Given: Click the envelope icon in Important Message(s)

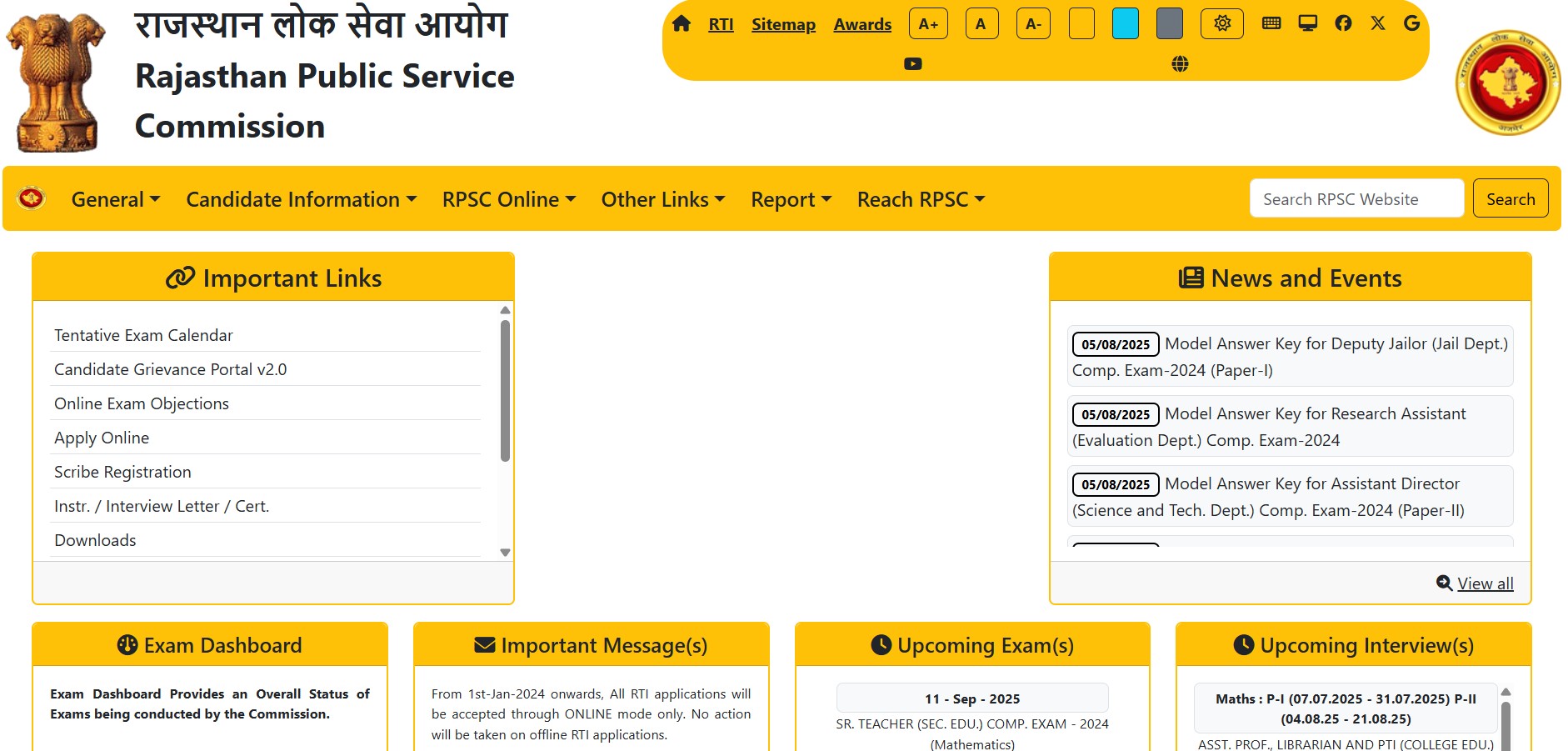Looking at the screenshot, I should [x=485, y=644].
